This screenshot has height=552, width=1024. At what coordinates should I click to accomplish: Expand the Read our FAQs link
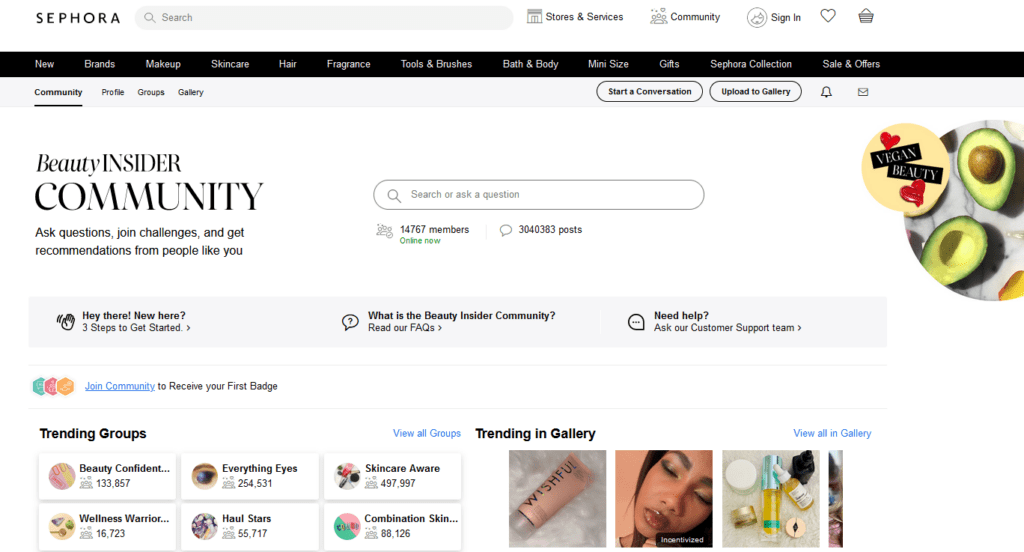404,328
